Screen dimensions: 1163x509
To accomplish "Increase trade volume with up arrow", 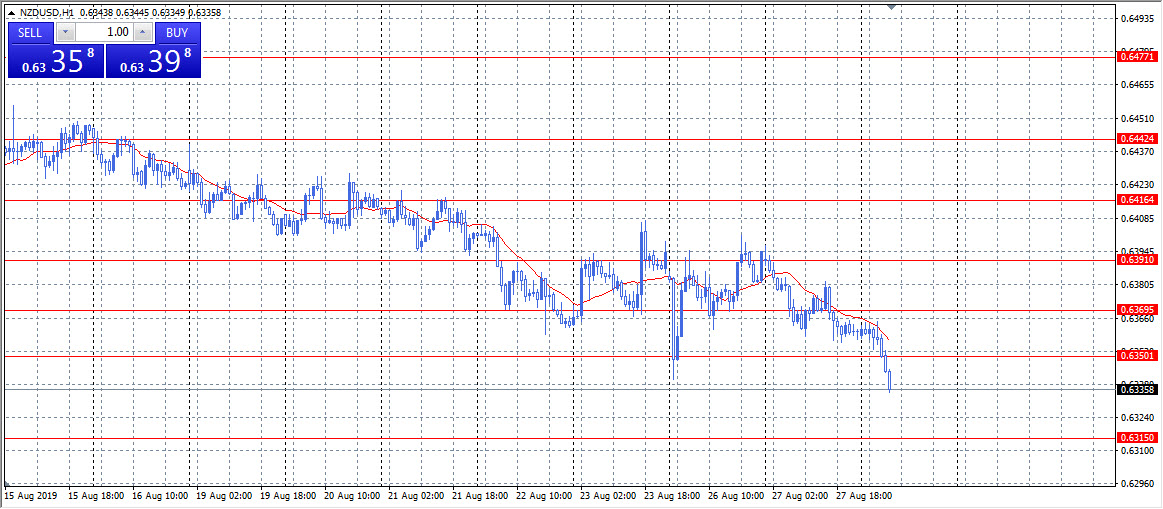I will [143, 32].
